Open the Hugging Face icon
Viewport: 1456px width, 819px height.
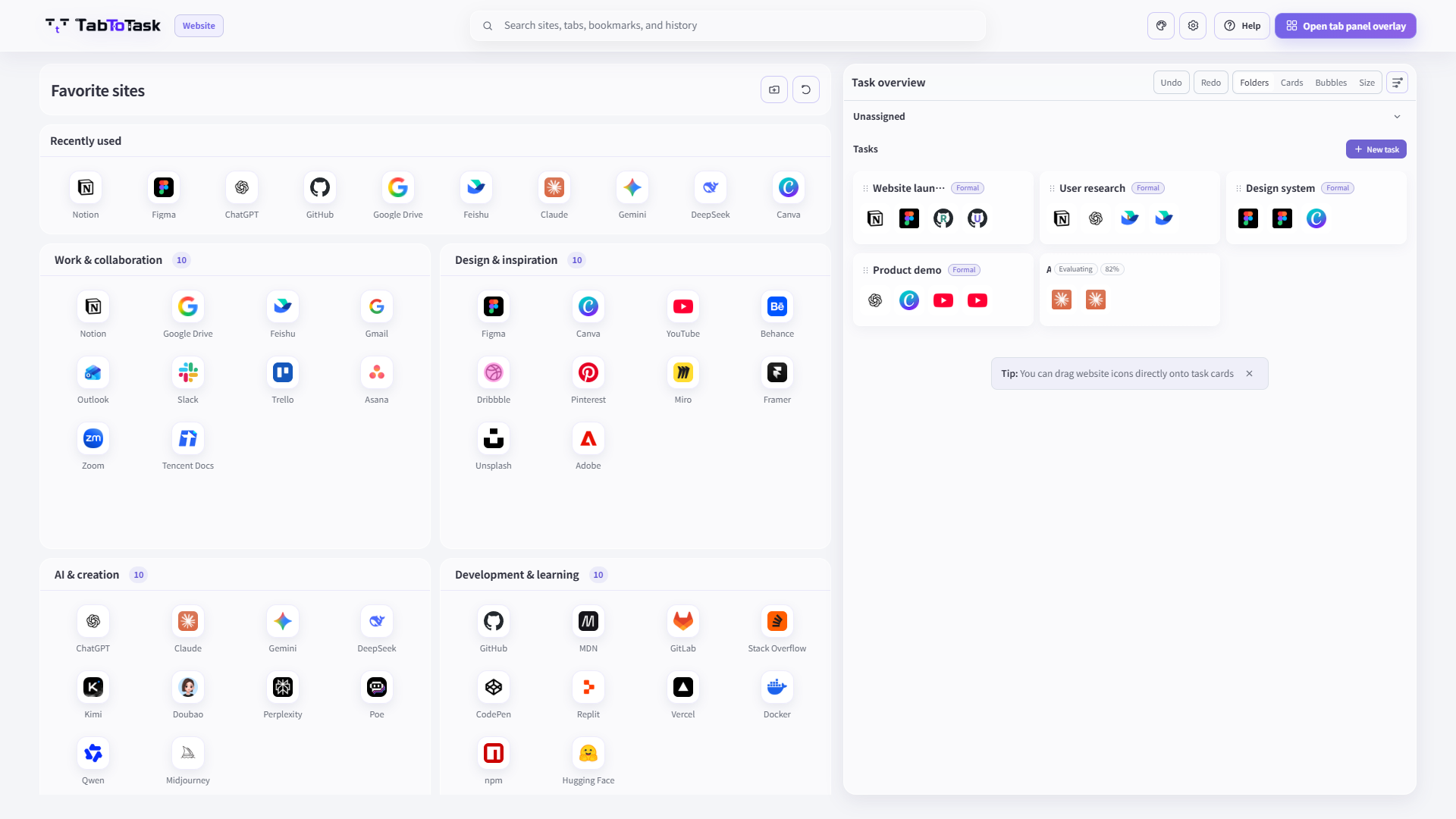588,753
